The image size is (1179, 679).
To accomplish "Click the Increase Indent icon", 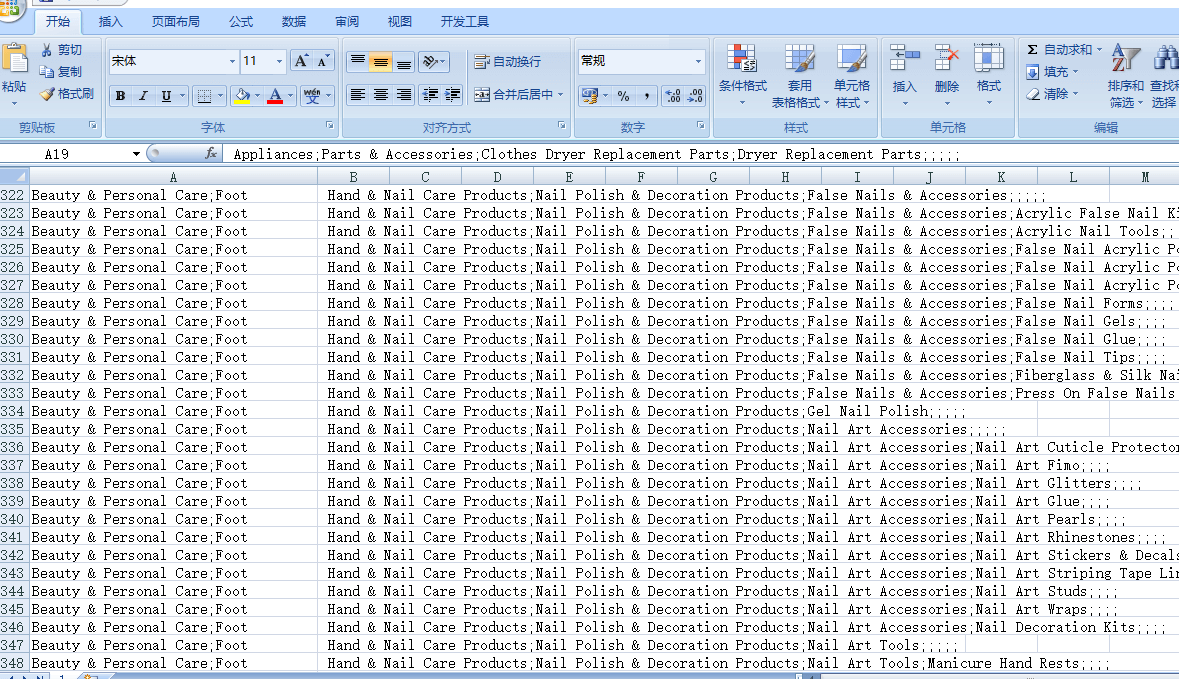I will click(x=453, y=95).
